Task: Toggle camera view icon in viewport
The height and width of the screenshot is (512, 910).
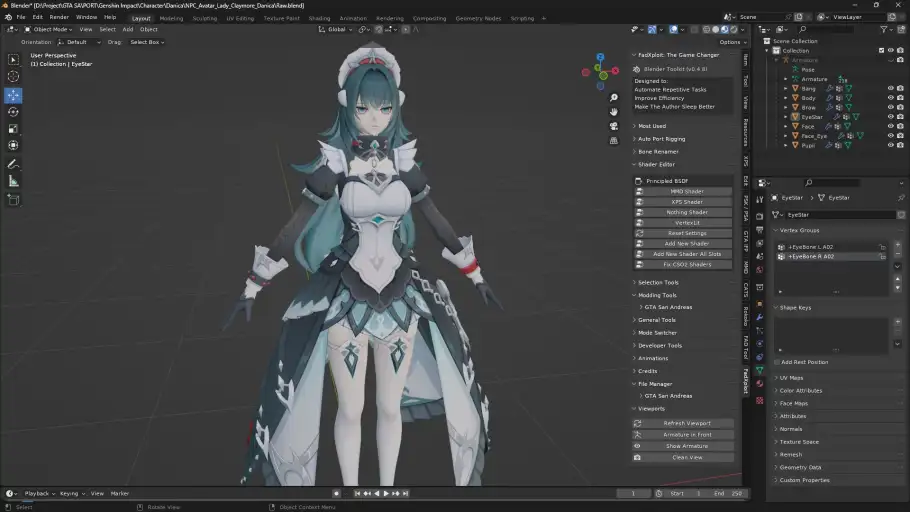Action: coord(613,126)
